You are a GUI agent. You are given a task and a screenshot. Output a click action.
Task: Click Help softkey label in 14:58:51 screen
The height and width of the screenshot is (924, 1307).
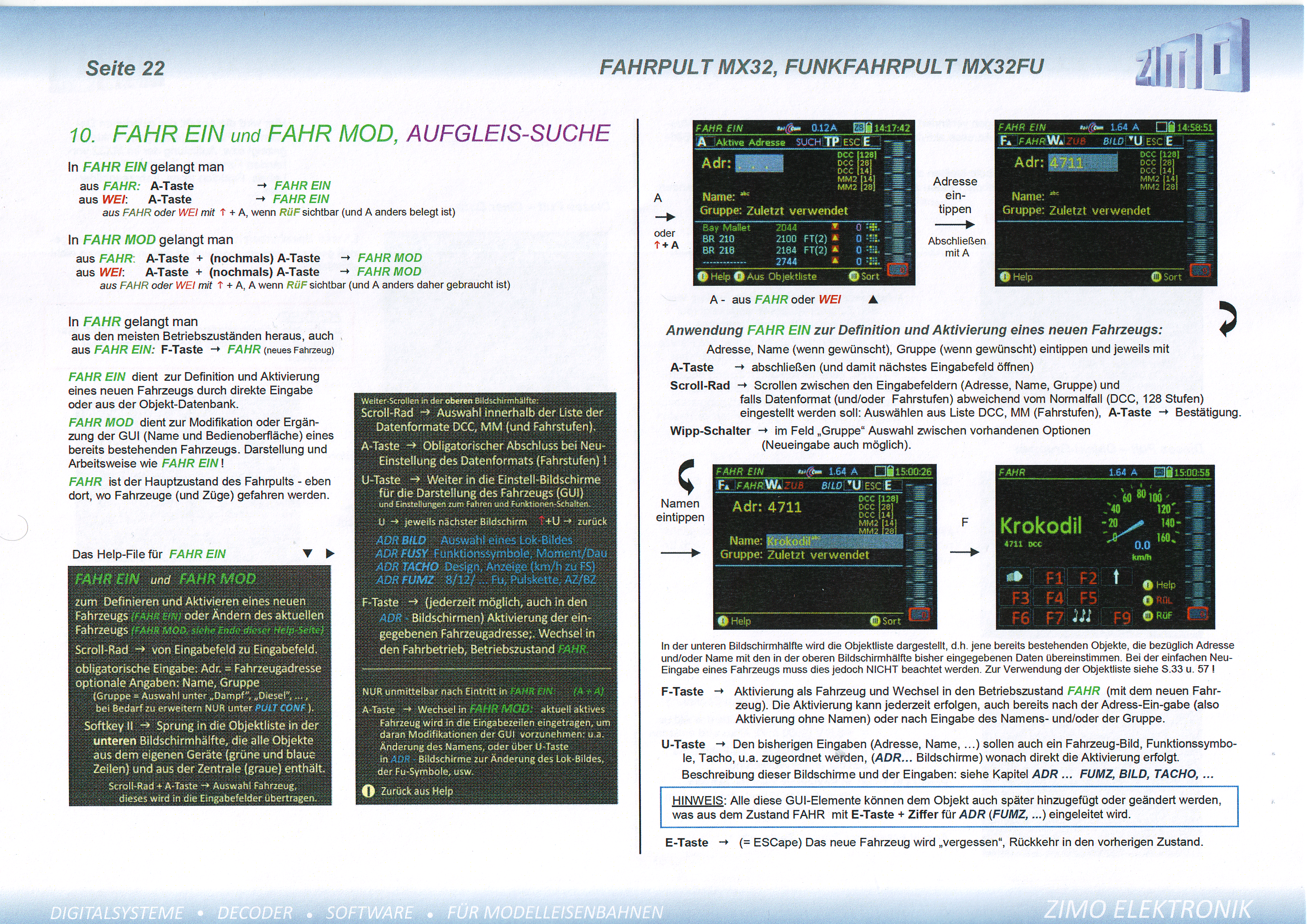coord(1022,277)
